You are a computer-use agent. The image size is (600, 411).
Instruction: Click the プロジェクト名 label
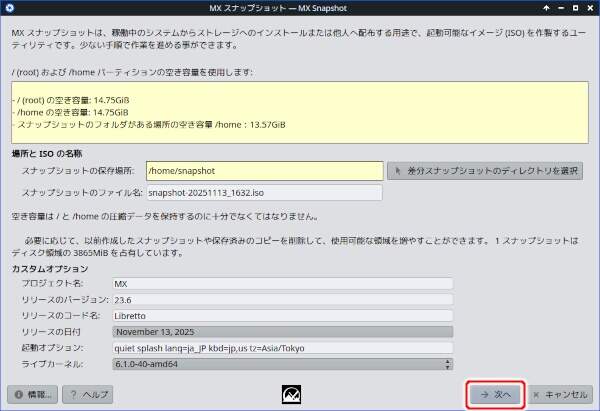(52, 284)
